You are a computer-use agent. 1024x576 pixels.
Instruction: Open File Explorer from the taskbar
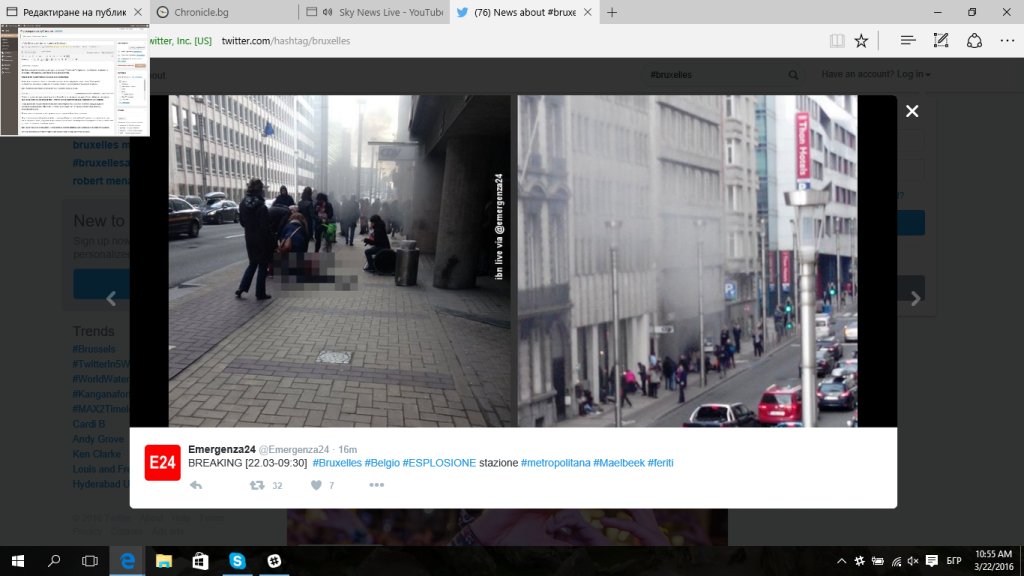pyautogui.click(x=164, y=561)
